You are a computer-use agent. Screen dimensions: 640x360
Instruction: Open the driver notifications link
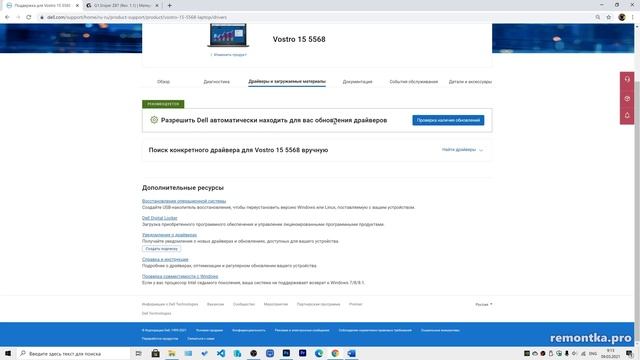pos(169,235)
